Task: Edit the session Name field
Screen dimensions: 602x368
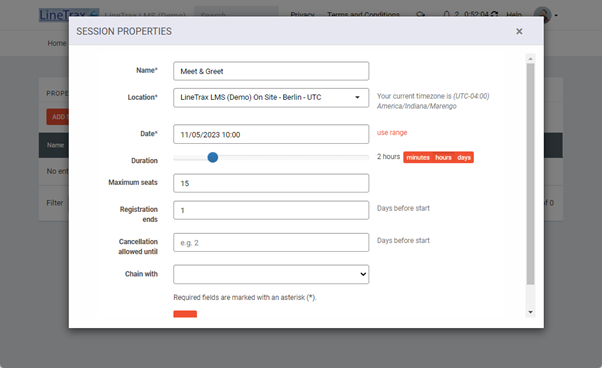Action: [271, 71]
